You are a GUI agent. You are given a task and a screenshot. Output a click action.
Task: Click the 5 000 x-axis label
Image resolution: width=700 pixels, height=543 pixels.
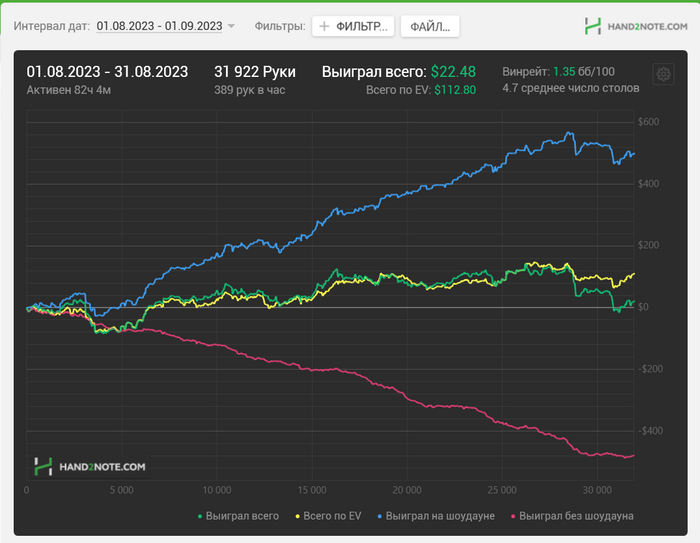coord(121,490)
